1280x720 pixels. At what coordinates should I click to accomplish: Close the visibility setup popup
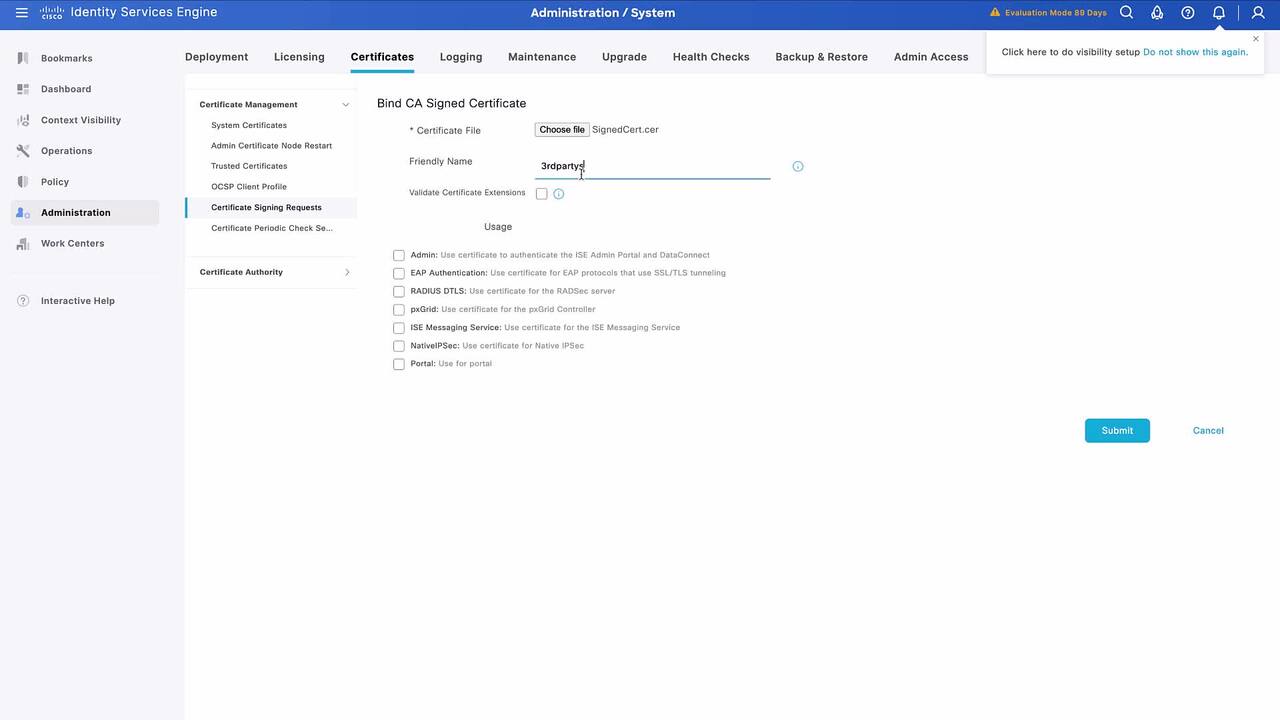(1256, 39)
